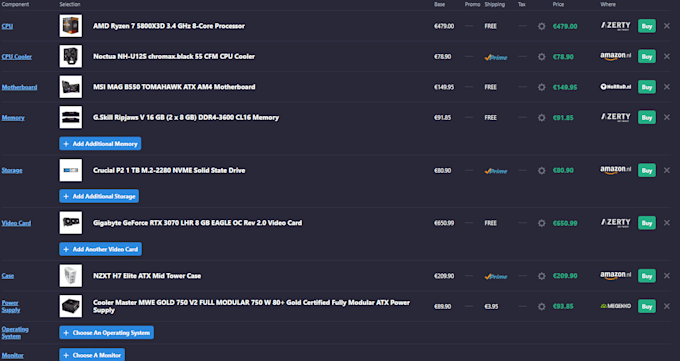This screenshot has width=680, height=361.
Task: Open the Cooler Master power supply thumbnail
Action: coord(71,306)
